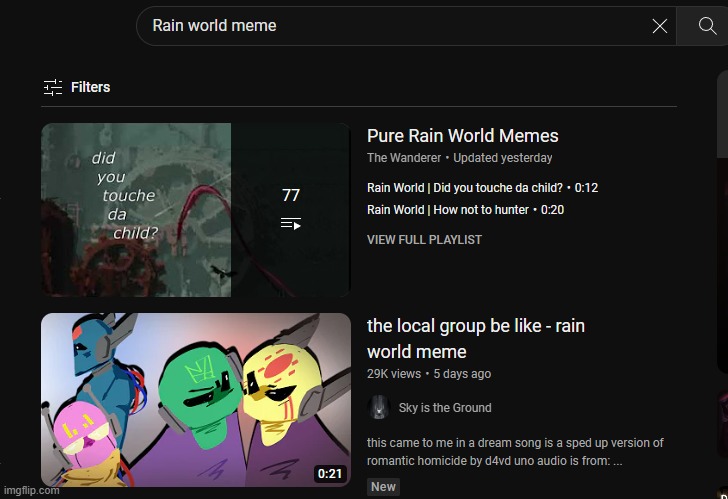This screenshot has height=499, width=728.
Task: Click the magnifying glass search button
Action: pyautogui.click(x=707, y=26)
